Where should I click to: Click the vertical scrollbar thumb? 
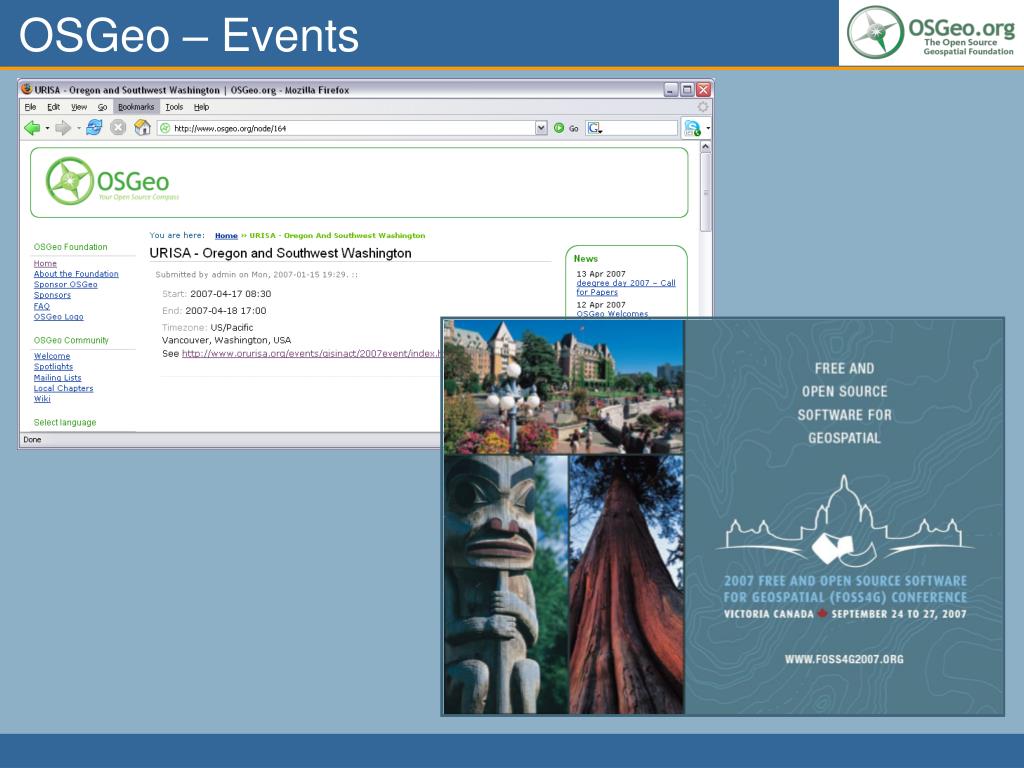(x=705, y=193)
